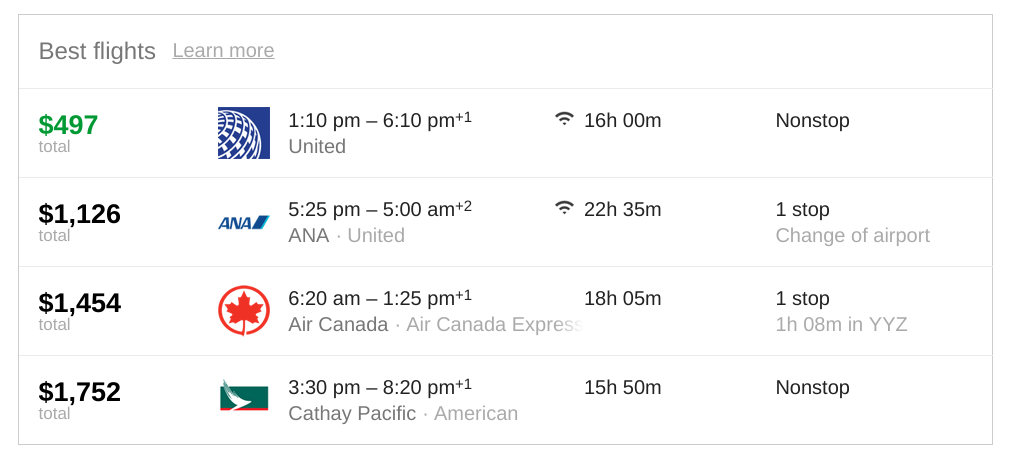Click the 5:25 pm – 5:00 am flight times
The height and width of the screenshot is (452, 1021).
[x=380, y=209]
